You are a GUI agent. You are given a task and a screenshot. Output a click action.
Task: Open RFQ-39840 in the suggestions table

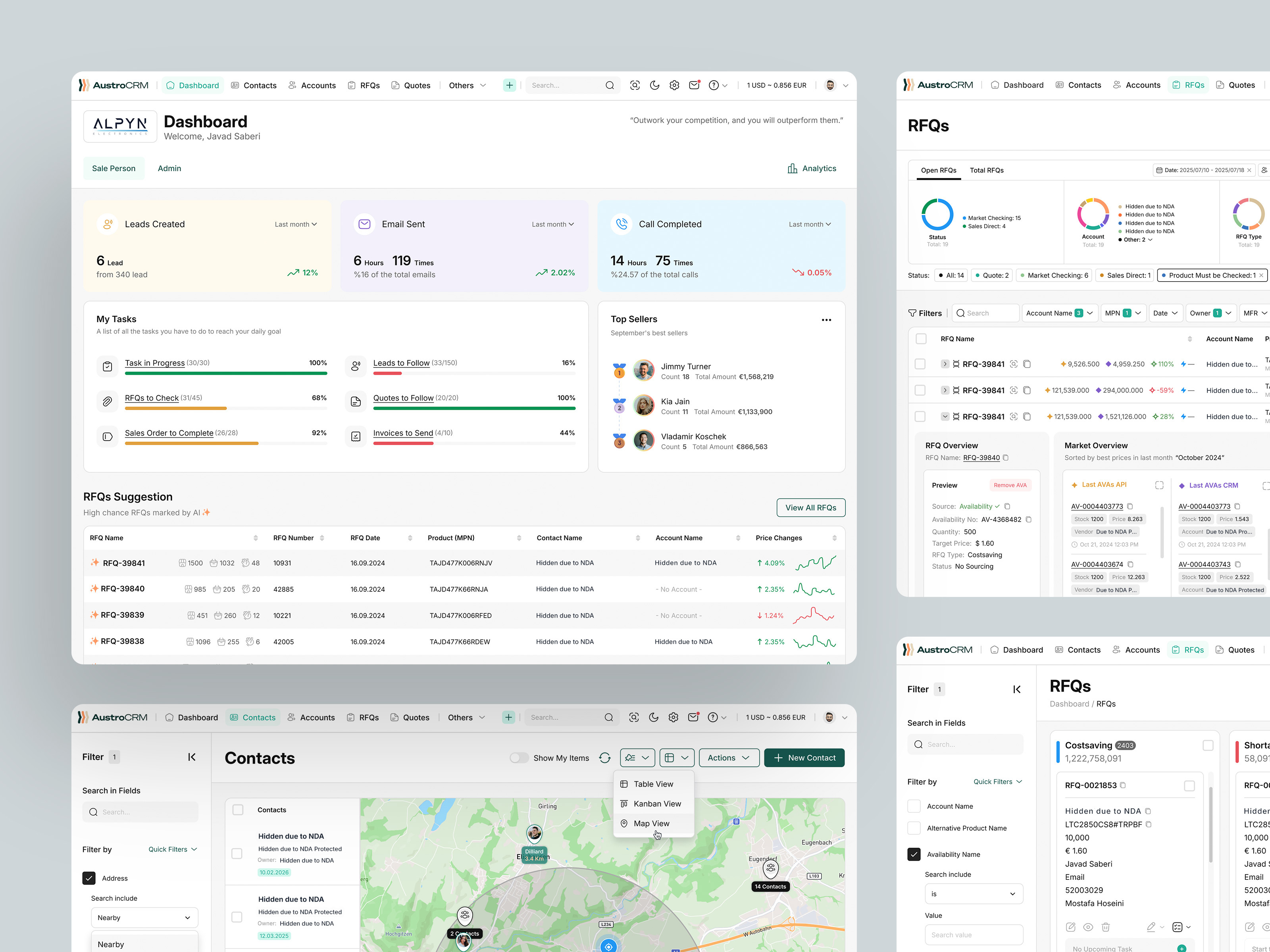[x=122, y=589]
